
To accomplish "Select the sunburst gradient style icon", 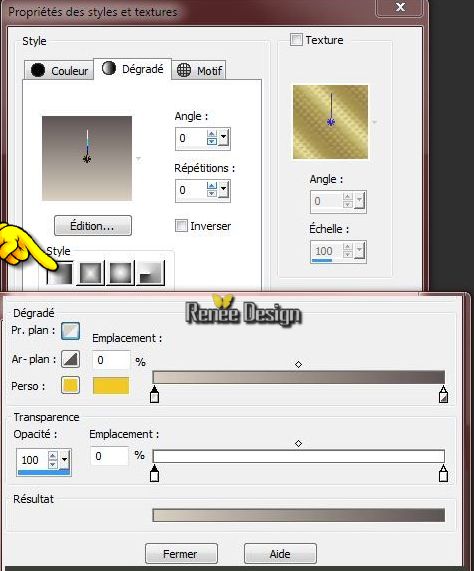I will click(x=120, y=273).
